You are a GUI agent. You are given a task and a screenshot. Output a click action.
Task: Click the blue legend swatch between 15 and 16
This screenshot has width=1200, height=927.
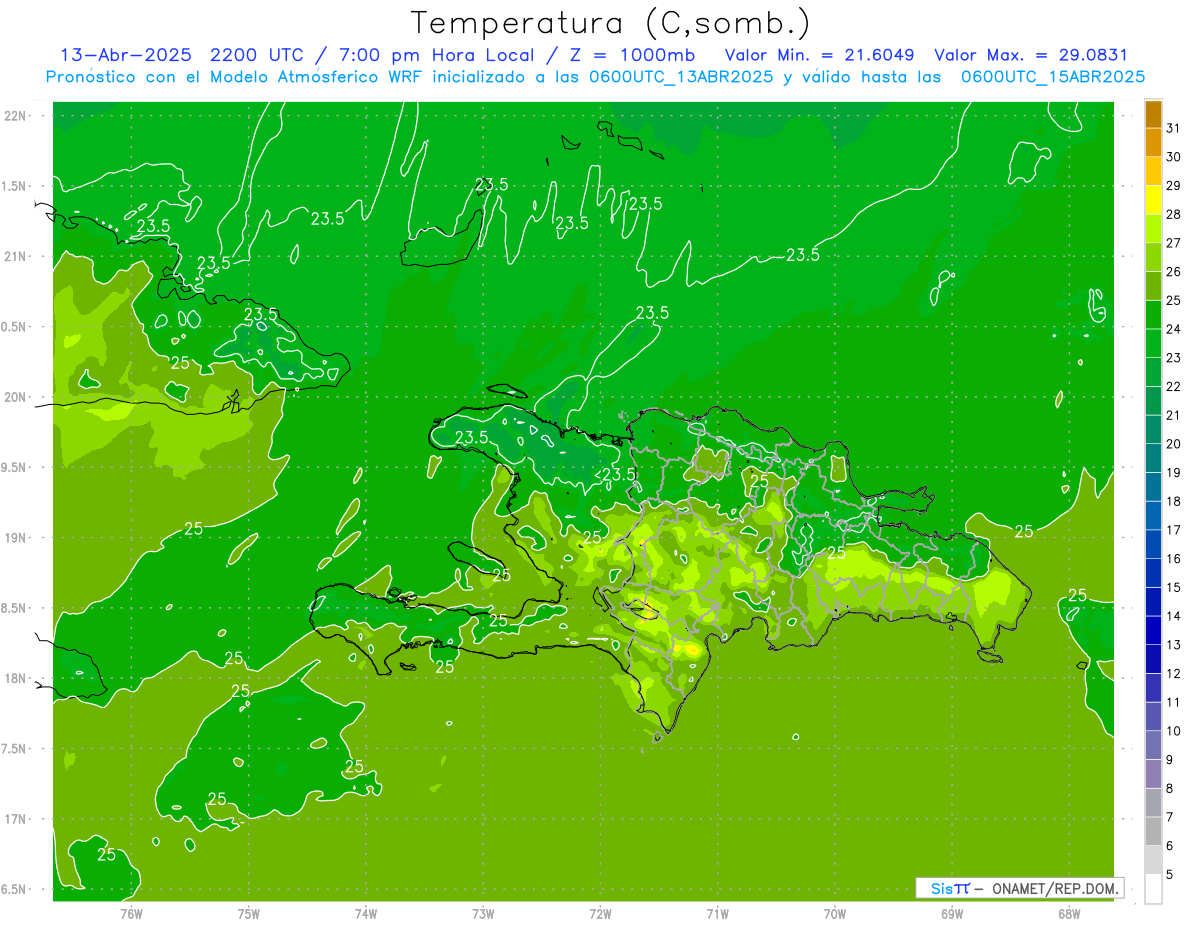(1153, 573)
